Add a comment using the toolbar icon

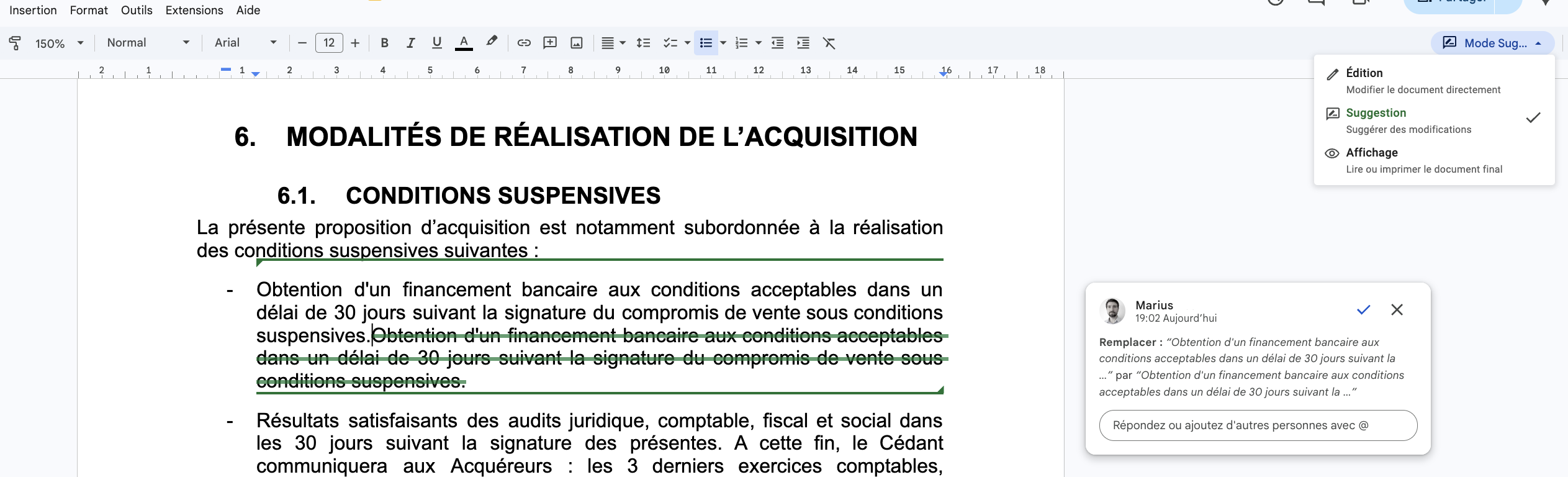tap(550, 43)
